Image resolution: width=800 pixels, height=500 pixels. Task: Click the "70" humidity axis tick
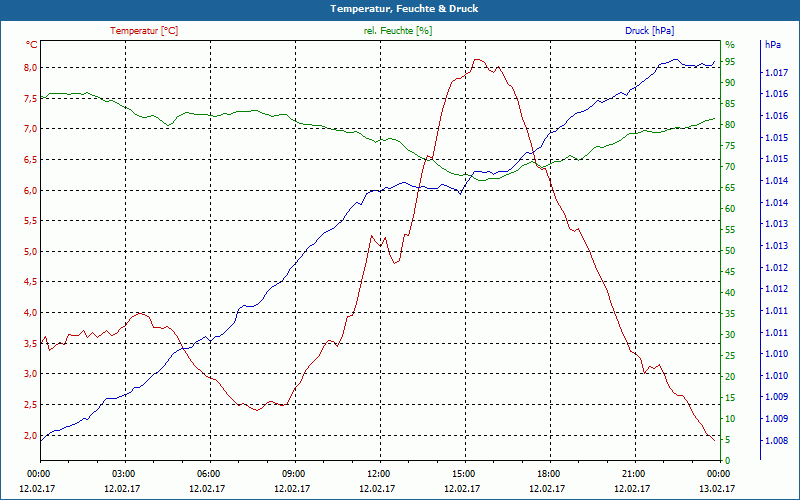point(730,167)
